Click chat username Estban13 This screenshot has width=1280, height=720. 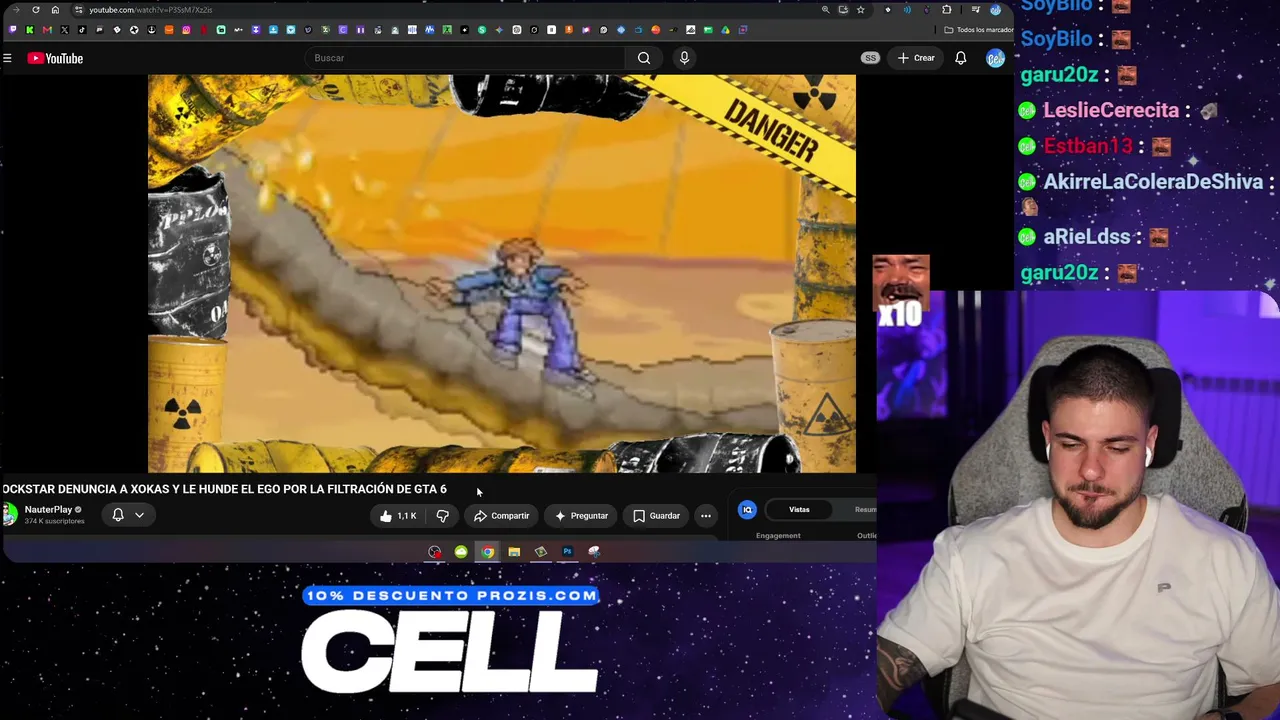click(x=1088, y=146)
